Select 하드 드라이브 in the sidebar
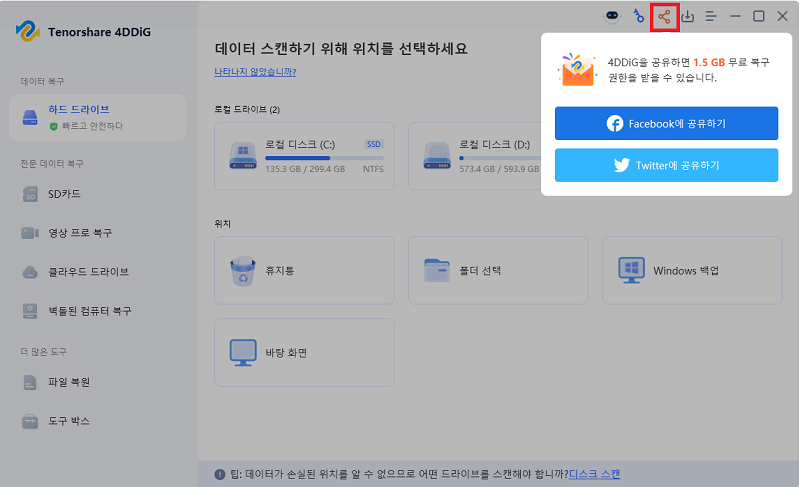The image size is (799, 487). pyautogui.click(x=97, y=118)
